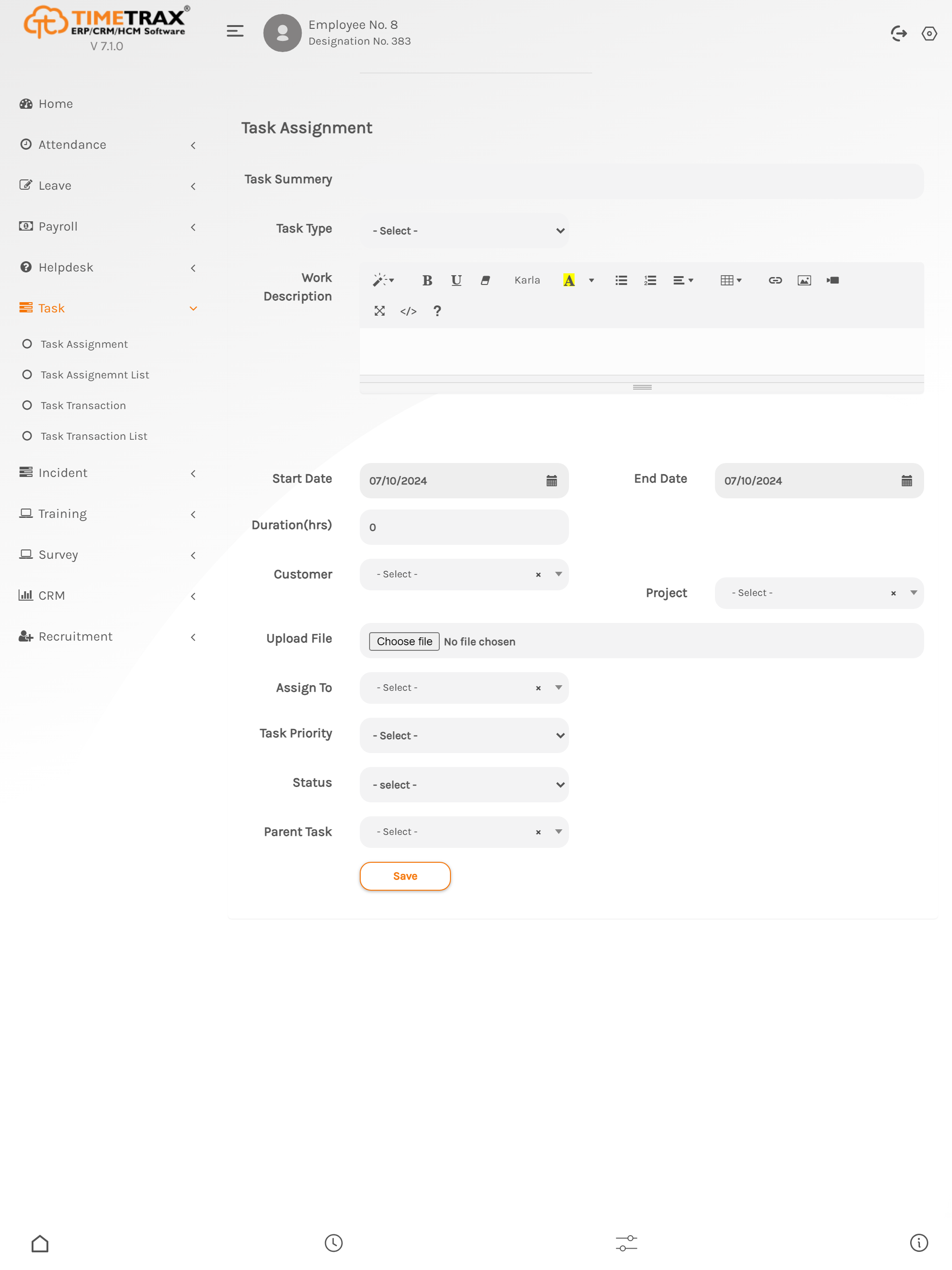Open the Assign To select dropdown
The height and width of the screenshot is (1270, 952).
coord(464,688)
